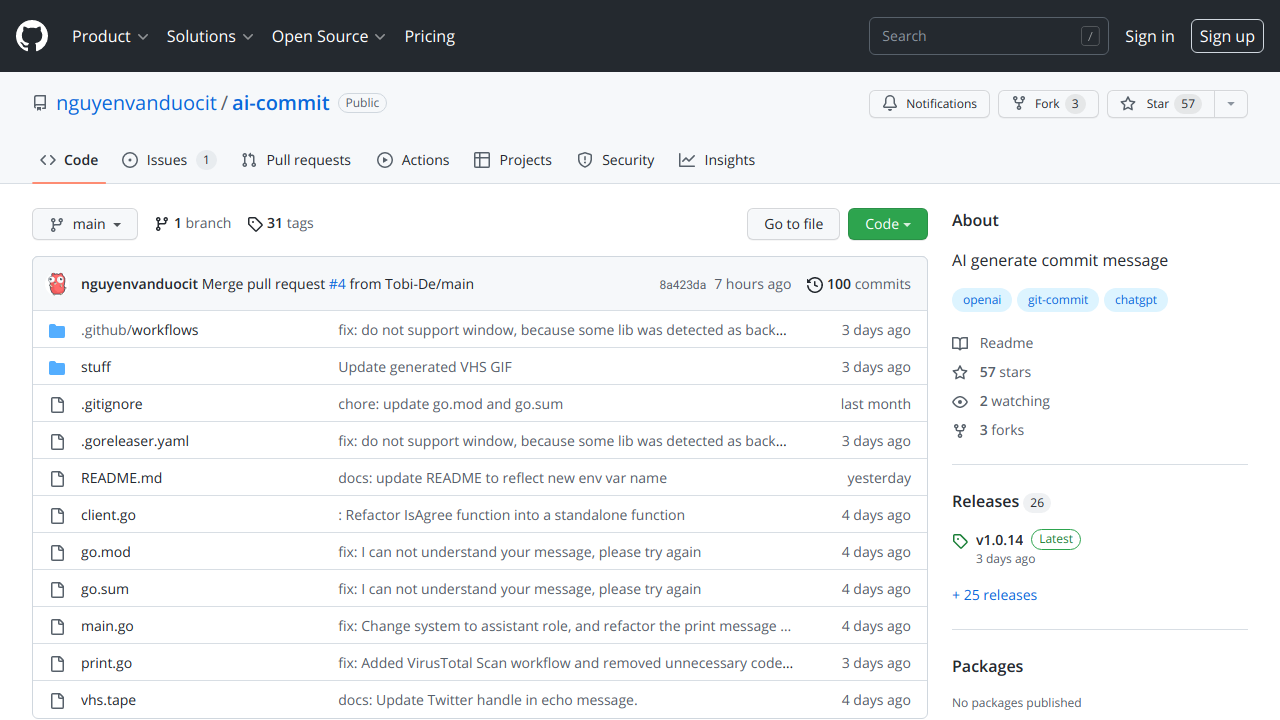Open the ai-commit repository name link
1280x720 pixels.
(x=281, y=103)
